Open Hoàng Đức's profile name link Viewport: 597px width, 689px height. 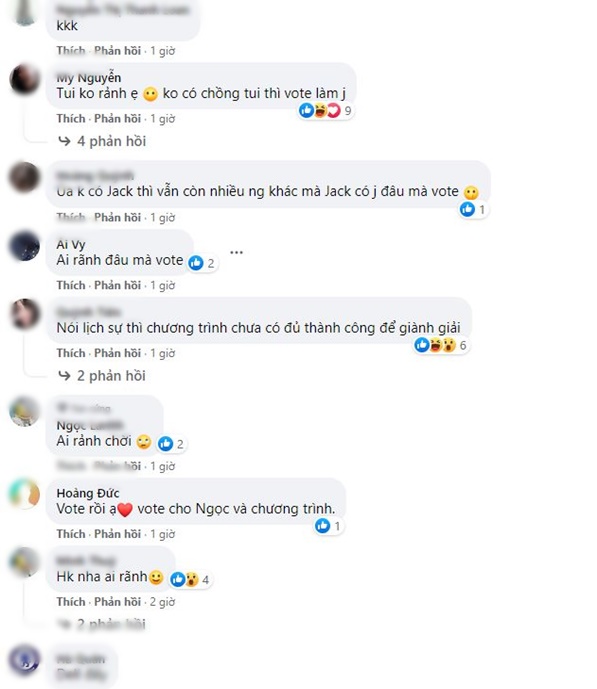(88, 493)
